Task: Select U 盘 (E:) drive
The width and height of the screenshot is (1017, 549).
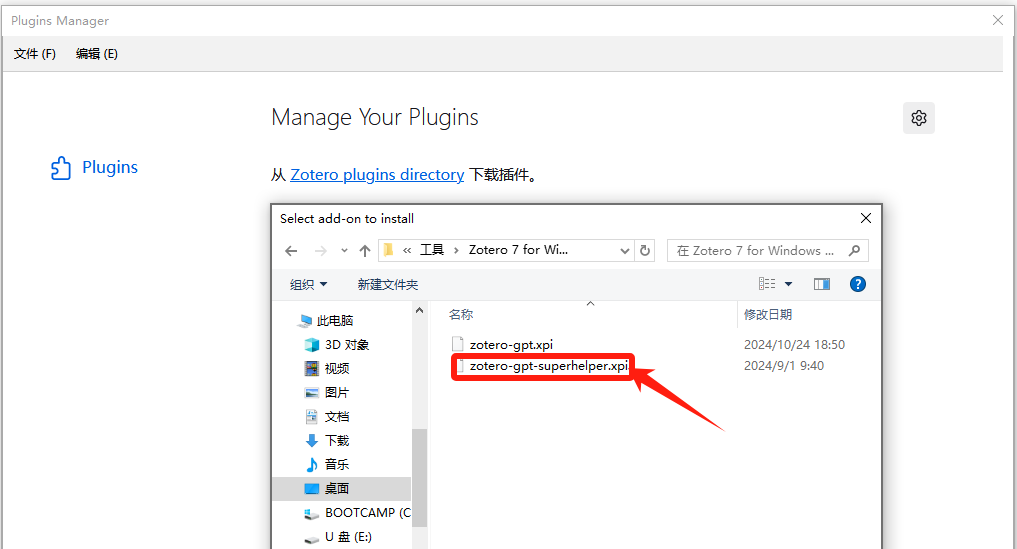Action: [338, 537]
